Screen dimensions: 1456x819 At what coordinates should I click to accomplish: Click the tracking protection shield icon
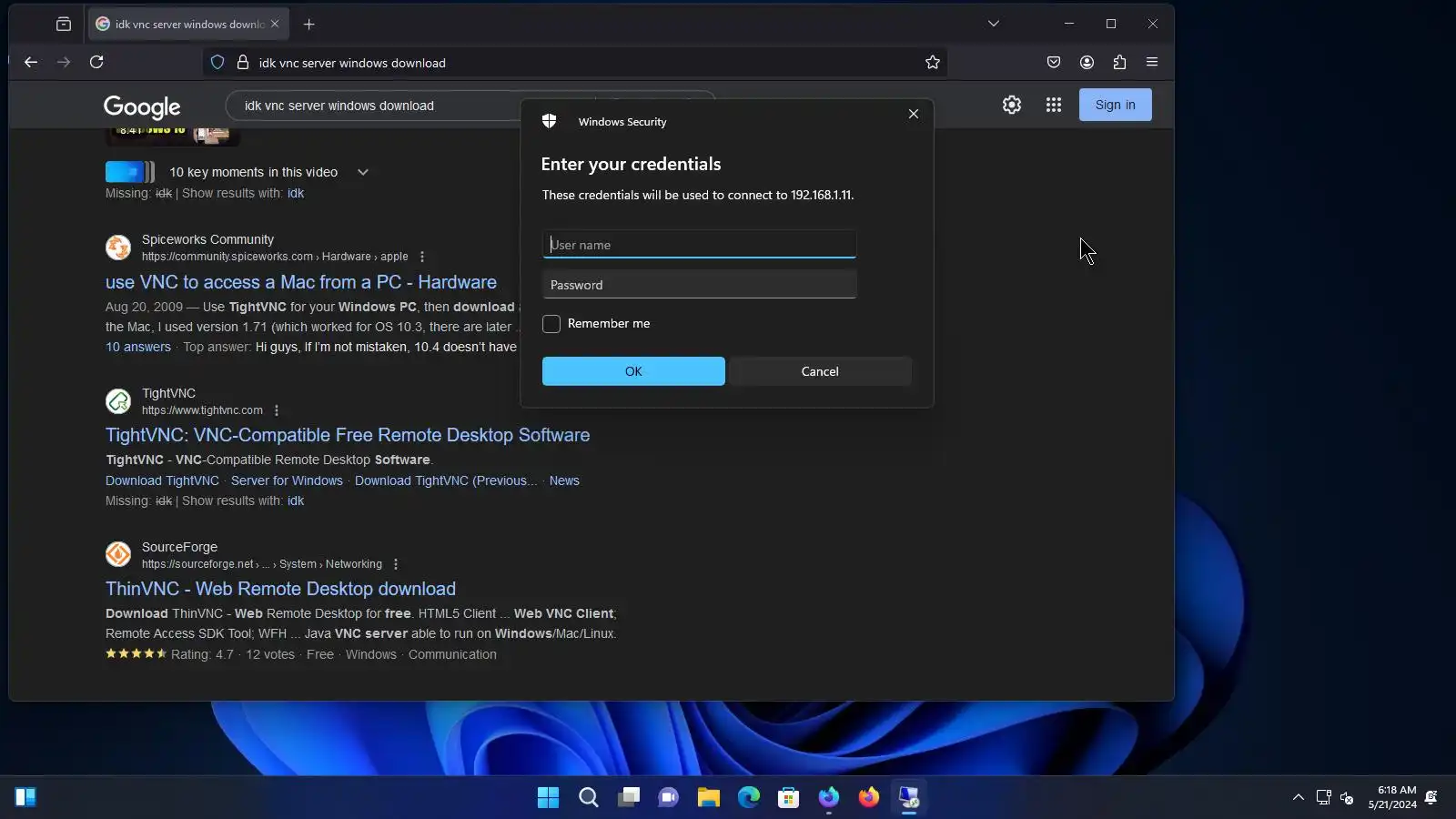(217, 63)
